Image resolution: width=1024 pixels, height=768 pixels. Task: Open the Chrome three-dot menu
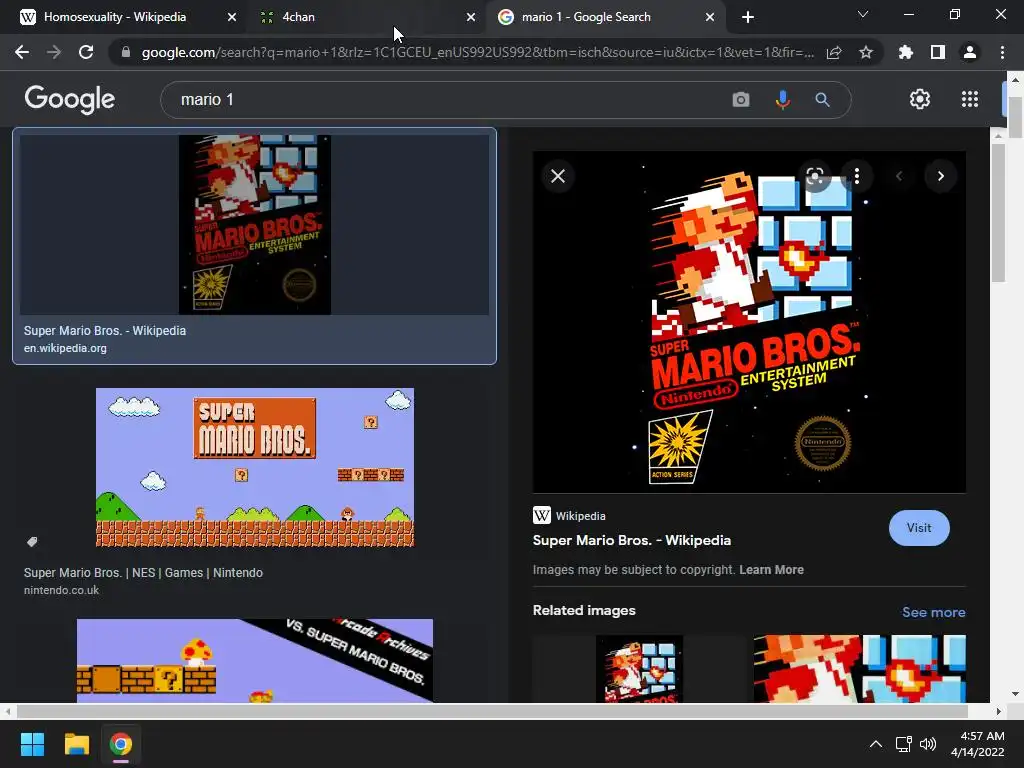click(x=1002, y=52)
